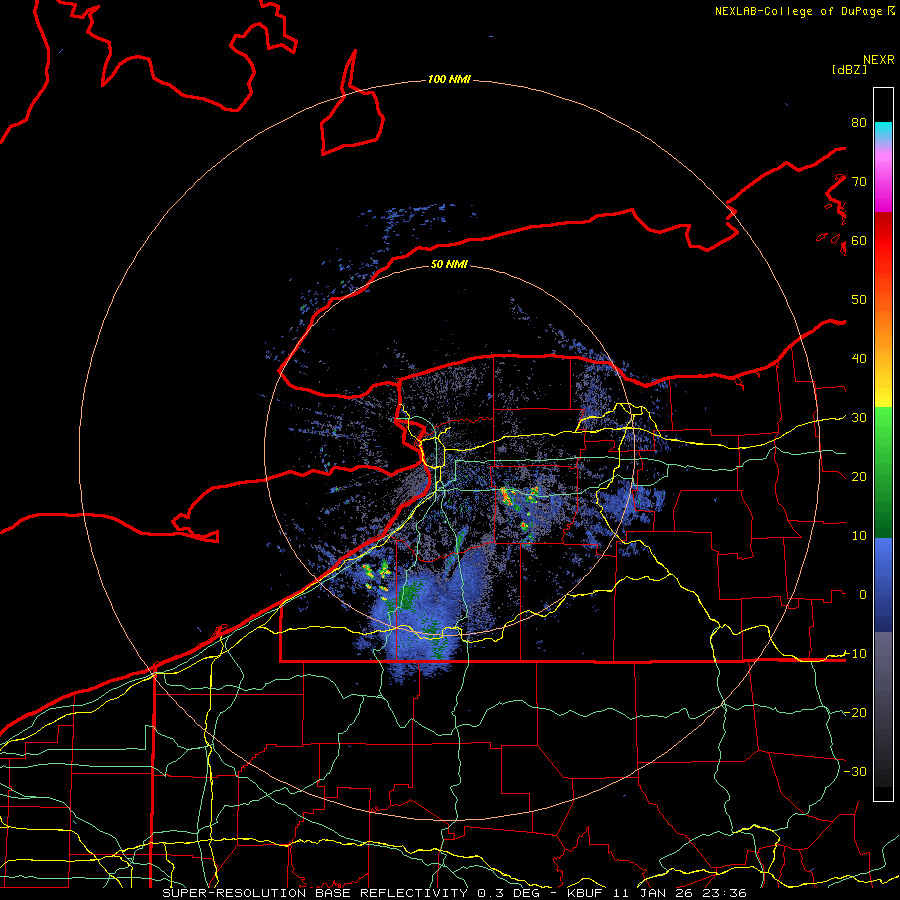
Task: Click the blue section of the colorbar
Action: [x=883, y=585]
